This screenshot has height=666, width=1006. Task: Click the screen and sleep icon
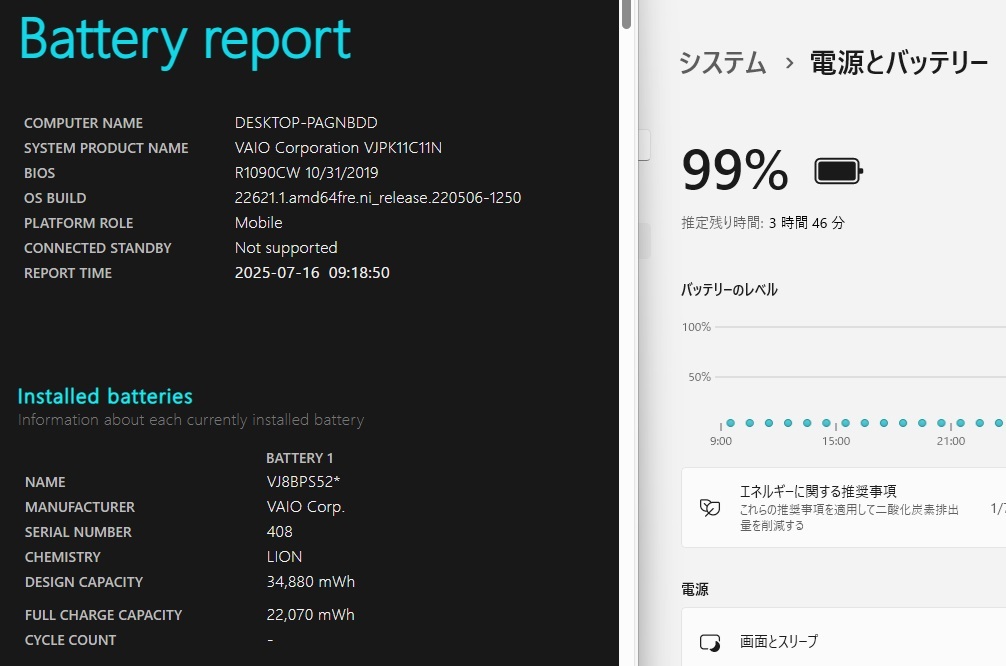pos(710,642)
